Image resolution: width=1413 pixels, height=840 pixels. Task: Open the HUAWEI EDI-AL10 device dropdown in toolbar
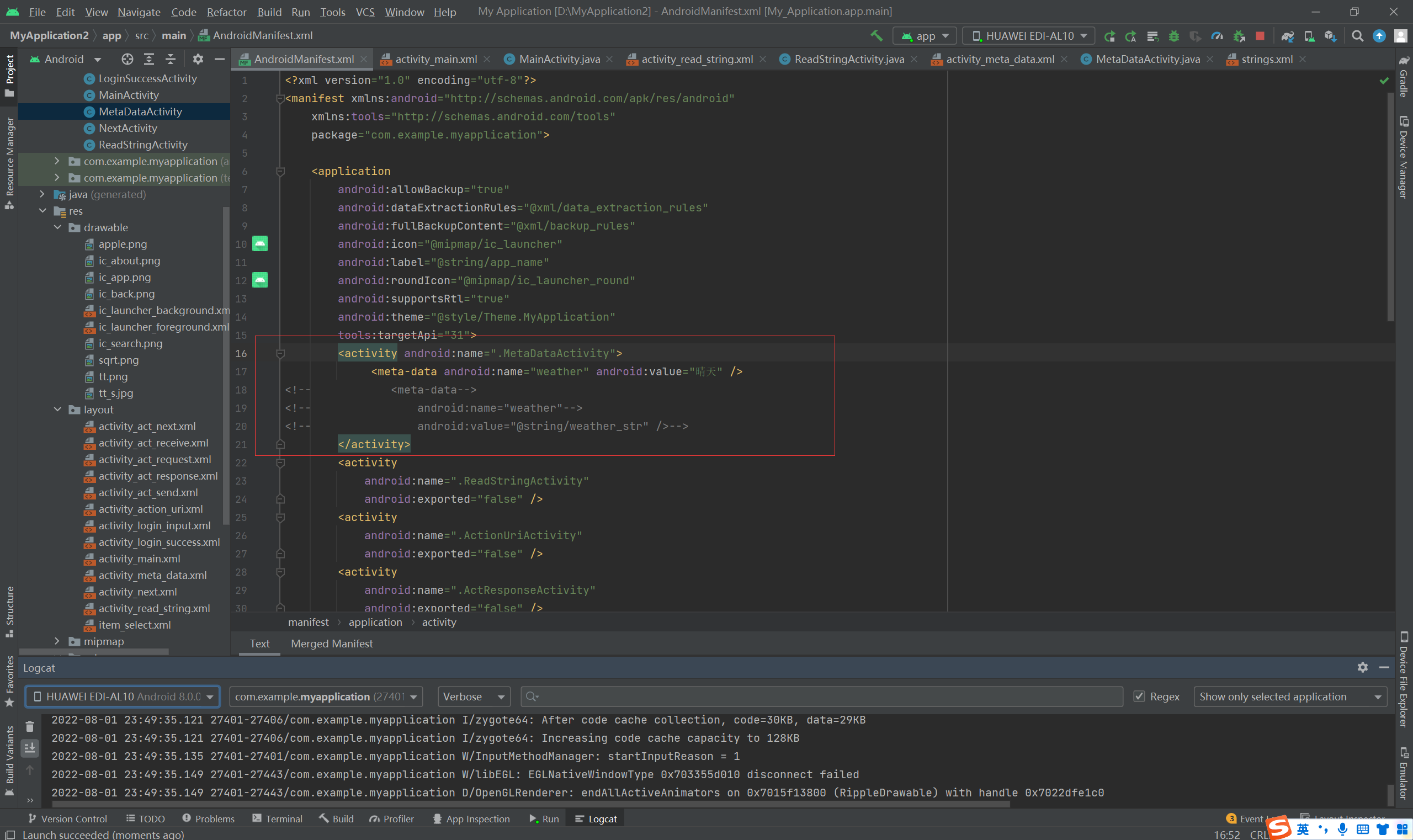coord(1029,36)
